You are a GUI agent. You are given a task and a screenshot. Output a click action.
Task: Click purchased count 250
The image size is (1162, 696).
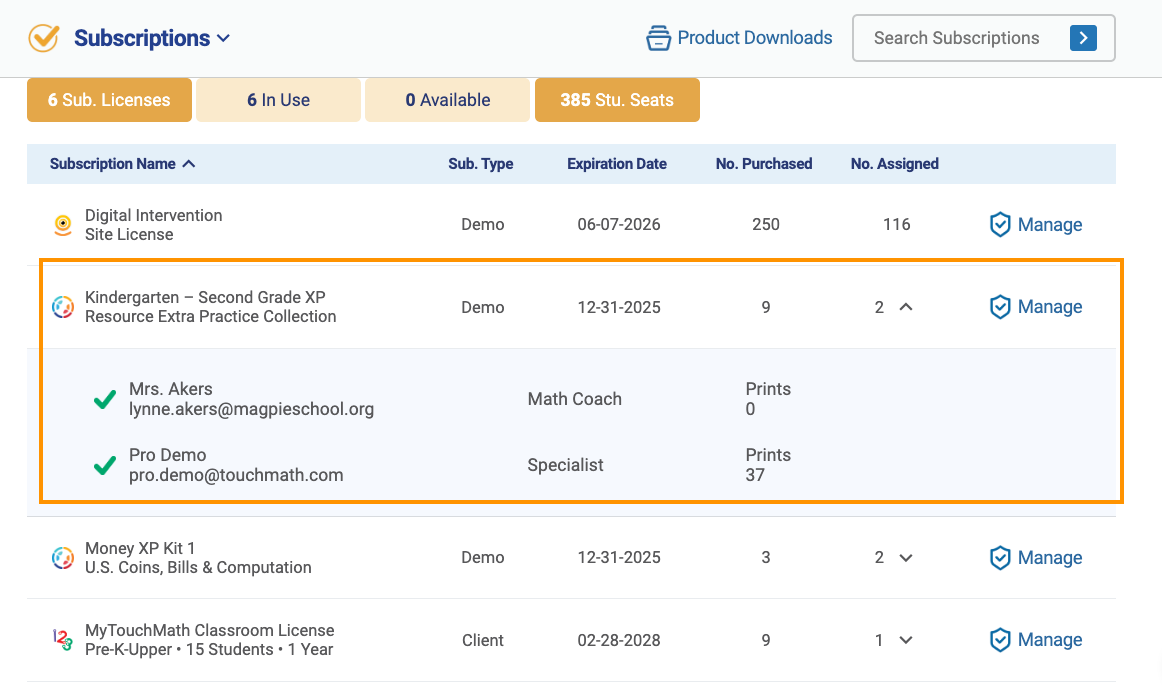point(766,225)
